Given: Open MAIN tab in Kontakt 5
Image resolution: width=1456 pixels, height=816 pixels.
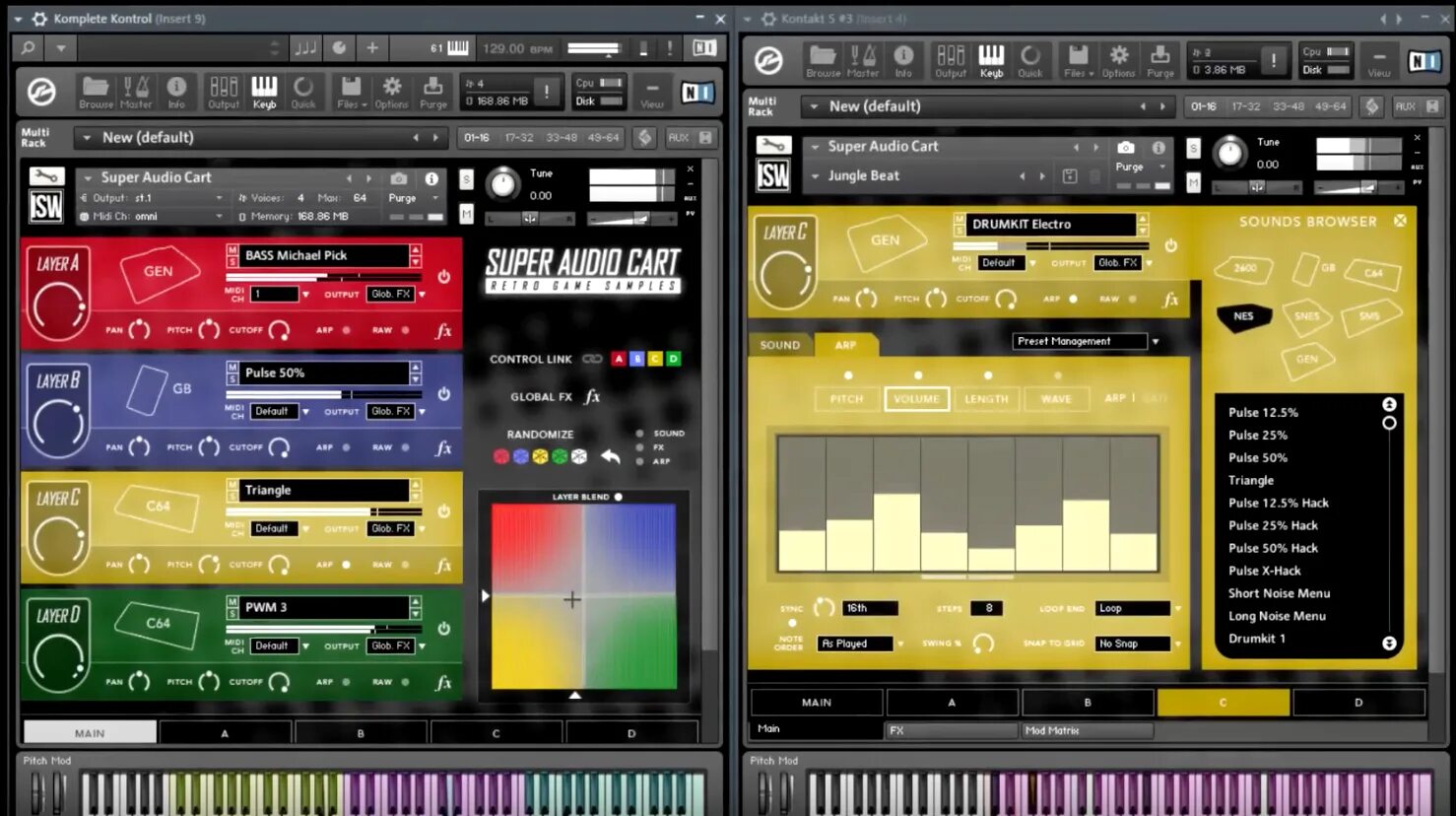Looking at the screenshot, I should click(817, 703).
